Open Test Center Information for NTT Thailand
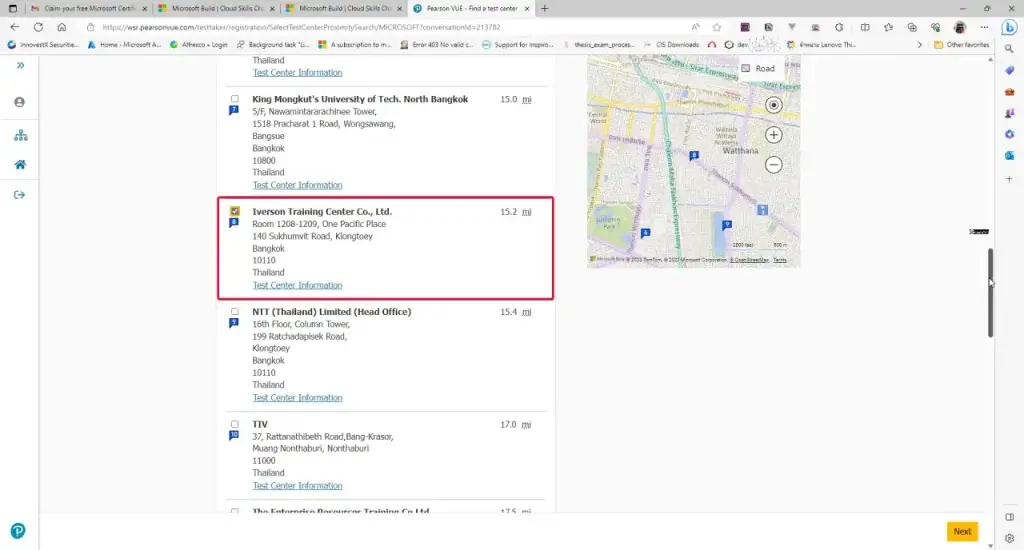Screen dimensions: 1024x550 (297, 397)
